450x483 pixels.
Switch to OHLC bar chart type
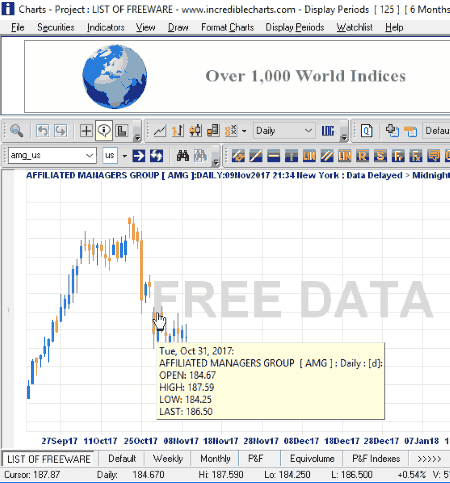coord(178,131)
